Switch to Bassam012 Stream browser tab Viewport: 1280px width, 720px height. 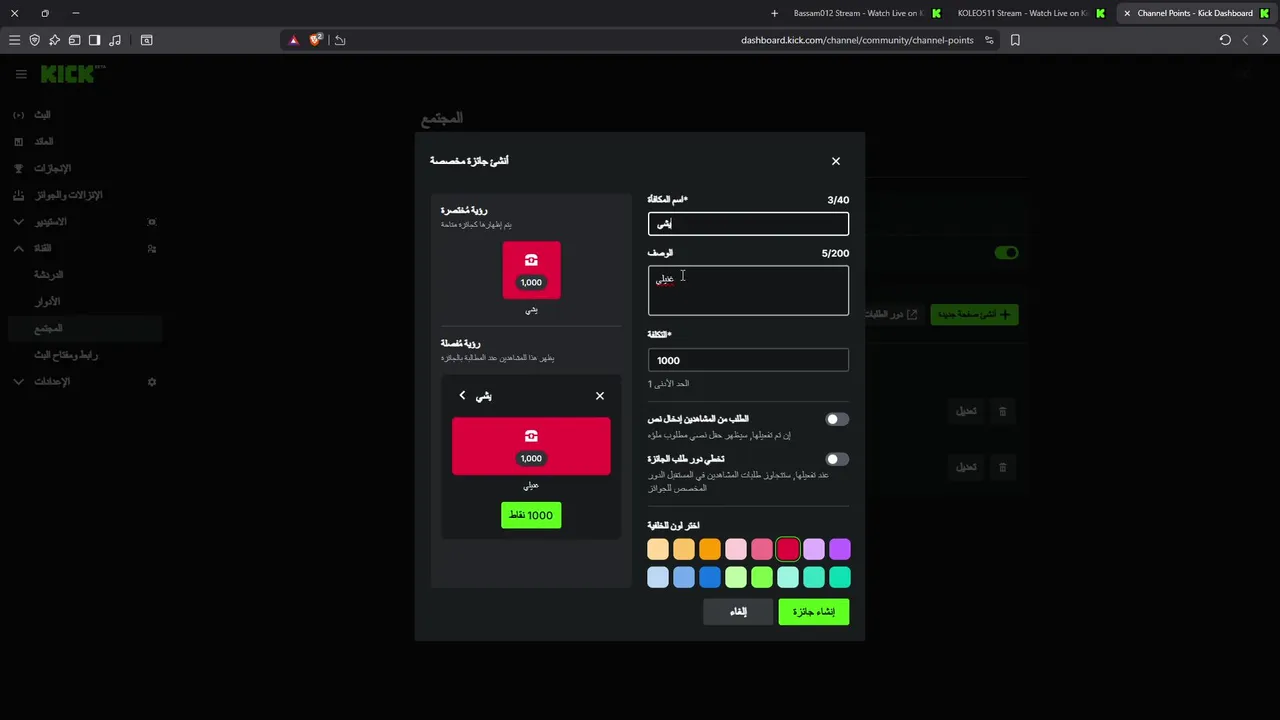866,13
